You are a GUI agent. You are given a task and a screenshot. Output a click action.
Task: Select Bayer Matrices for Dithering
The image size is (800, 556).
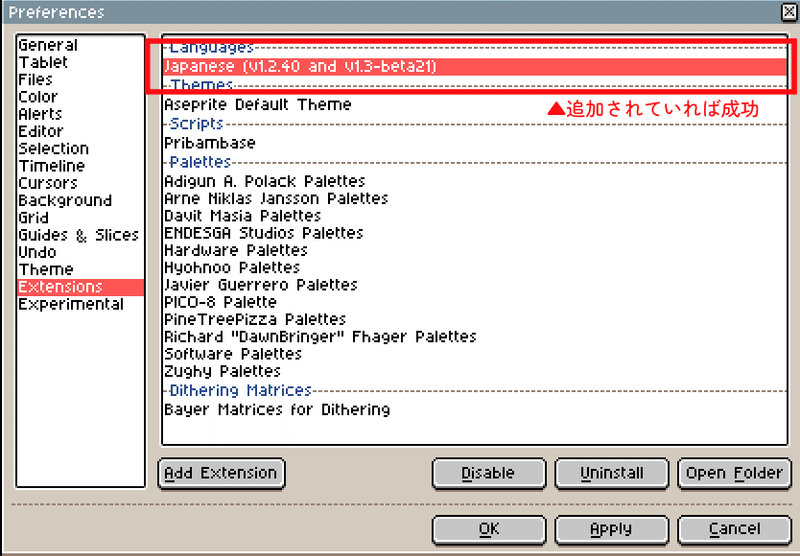click(474, 410)
